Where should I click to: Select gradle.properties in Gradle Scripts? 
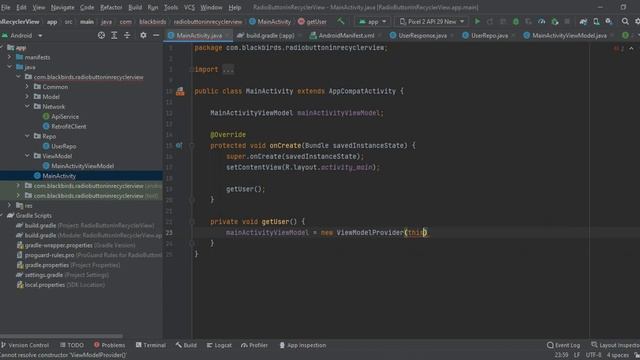pyautogui.click(x=68, y=265)
